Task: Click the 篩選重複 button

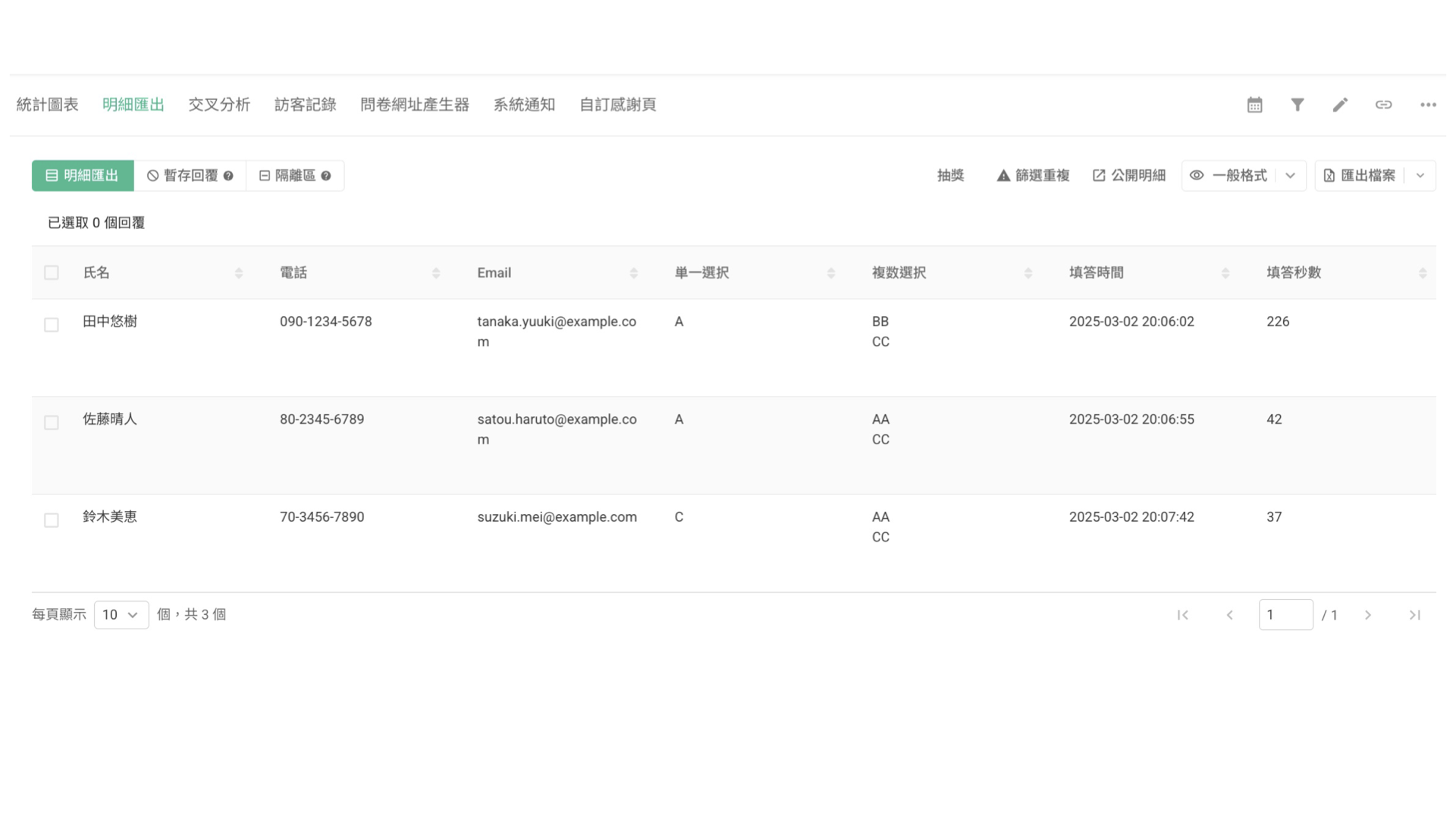Action: (x=1033, y=176)
